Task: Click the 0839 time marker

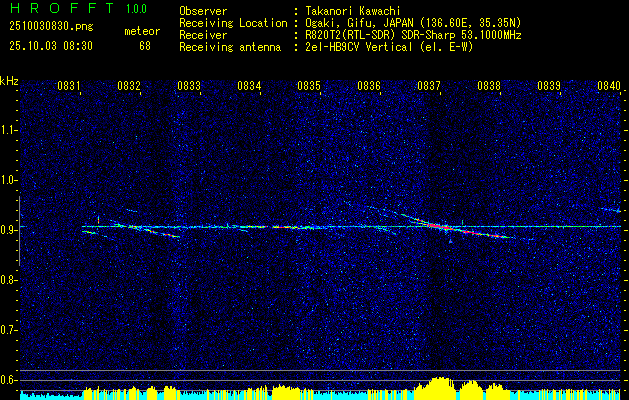Action: (x=549, y=85)
